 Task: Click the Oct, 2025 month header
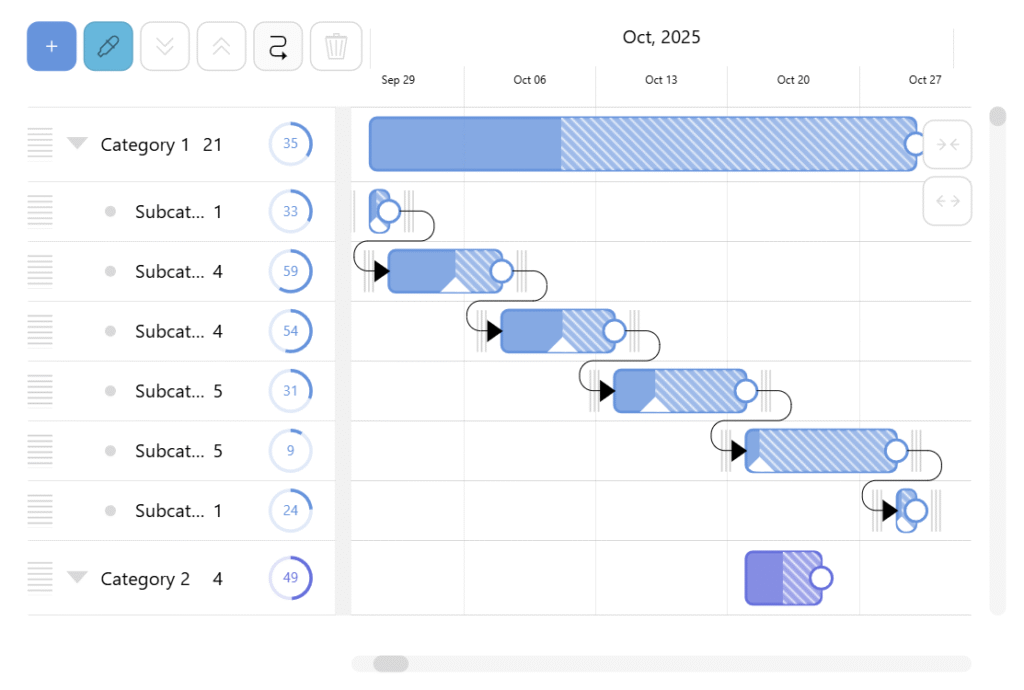pyautogui.click(x=661, y=38)
